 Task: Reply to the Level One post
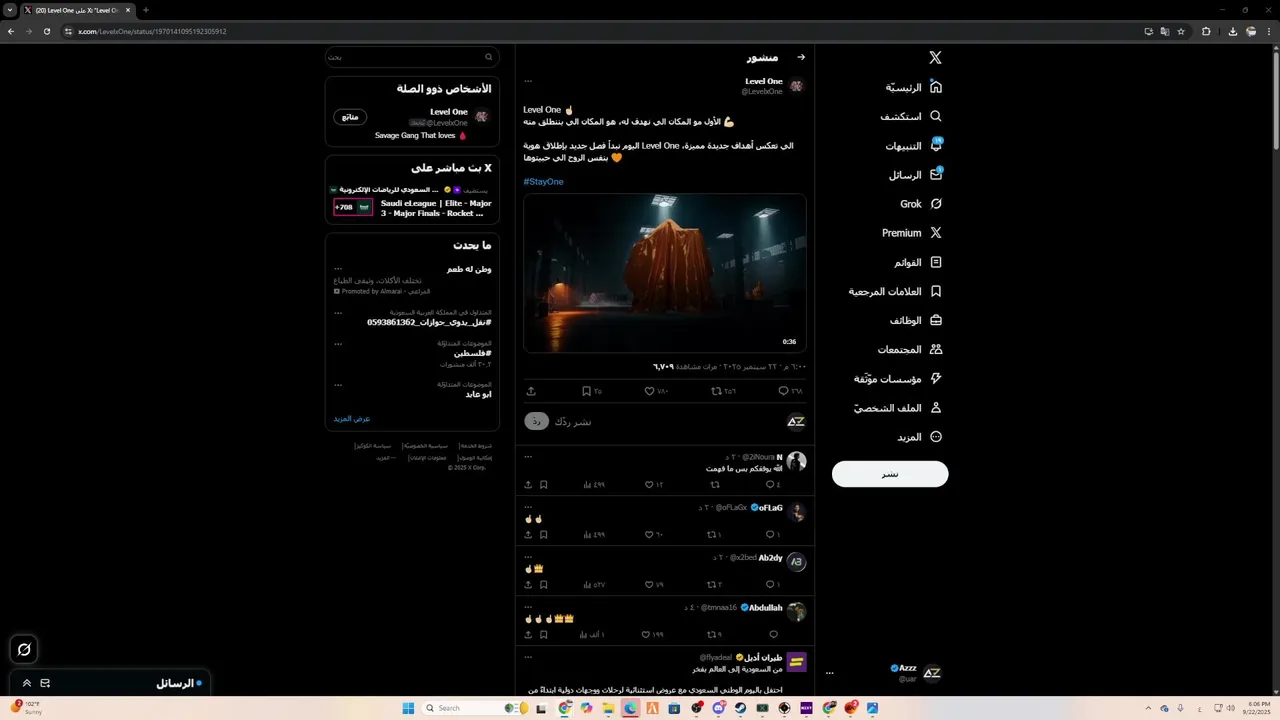tap(791, 391)
